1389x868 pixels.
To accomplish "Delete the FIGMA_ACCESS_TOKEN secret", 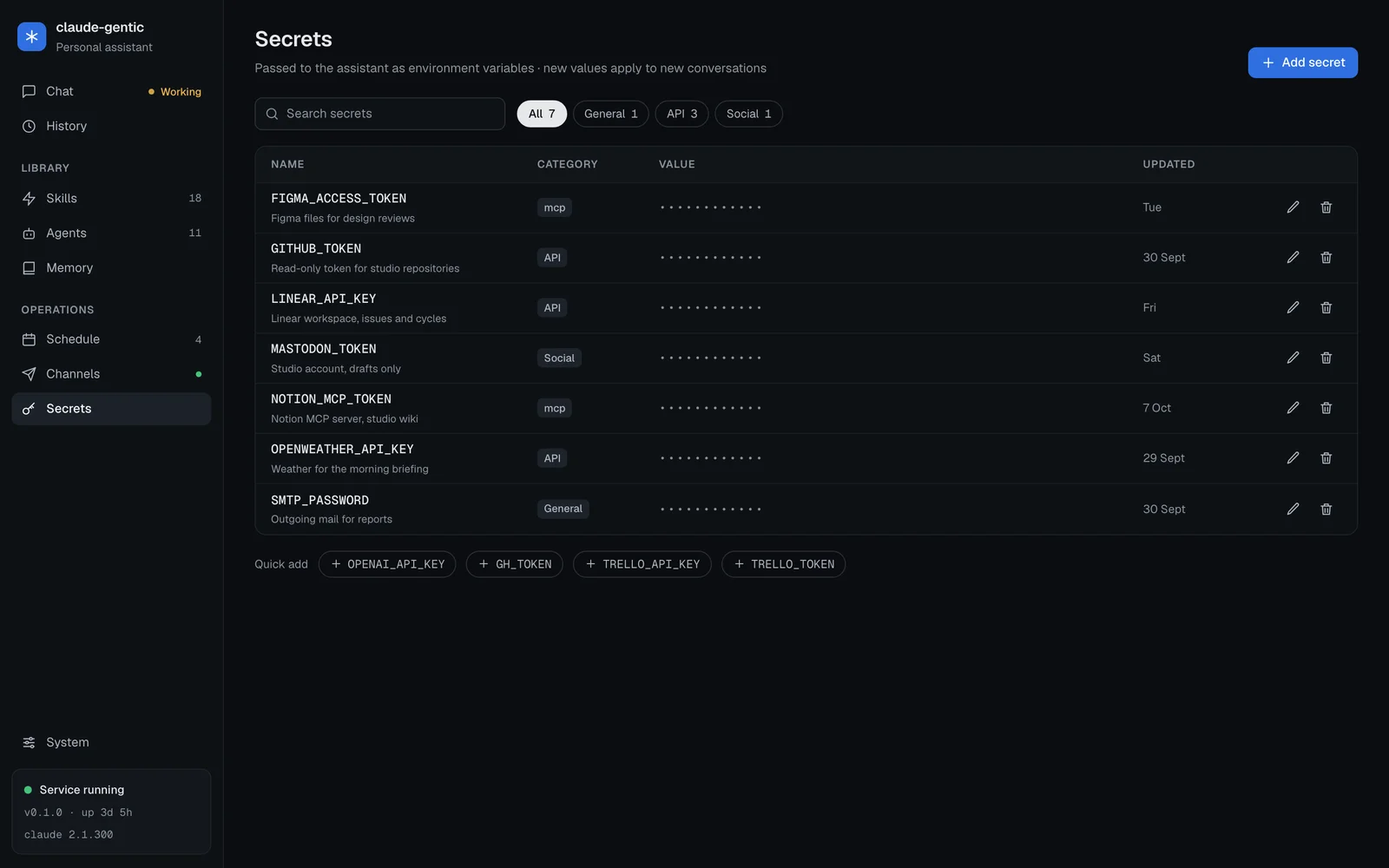I will (x=1326, y=207).
